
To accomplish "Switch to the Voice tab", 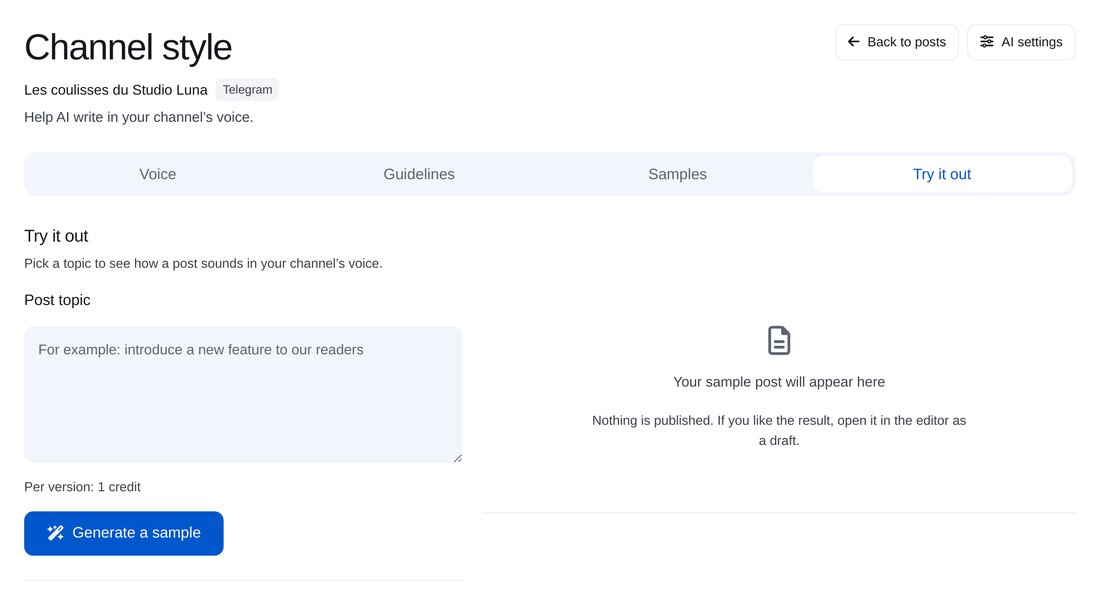I will click(157, 174).
